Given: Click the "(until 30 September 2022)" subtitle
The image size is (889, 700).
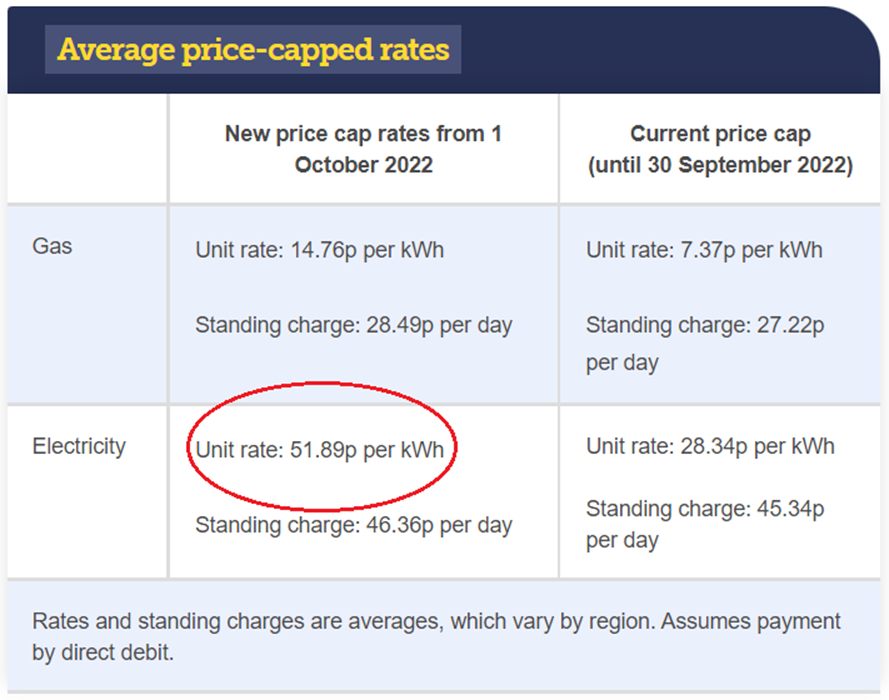Looking at the screenshot, I should click(720, 165).
